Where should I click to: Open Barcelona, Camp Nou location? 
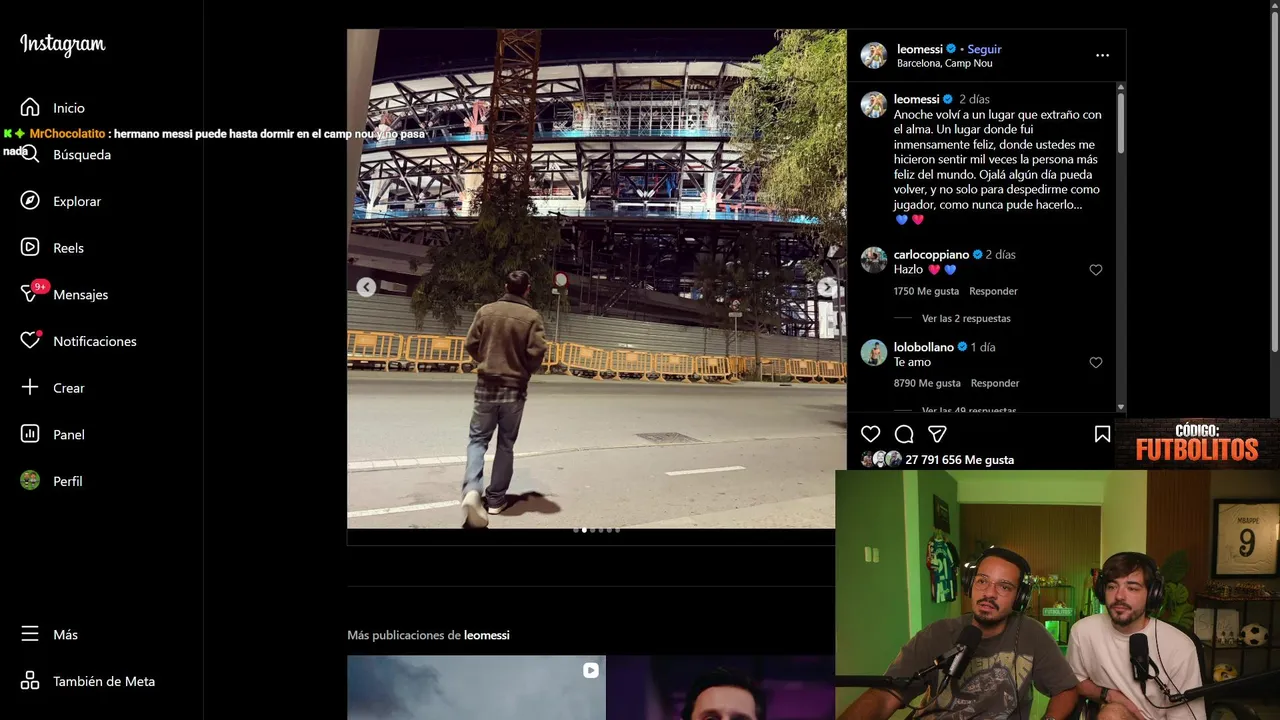pos(945,63)
